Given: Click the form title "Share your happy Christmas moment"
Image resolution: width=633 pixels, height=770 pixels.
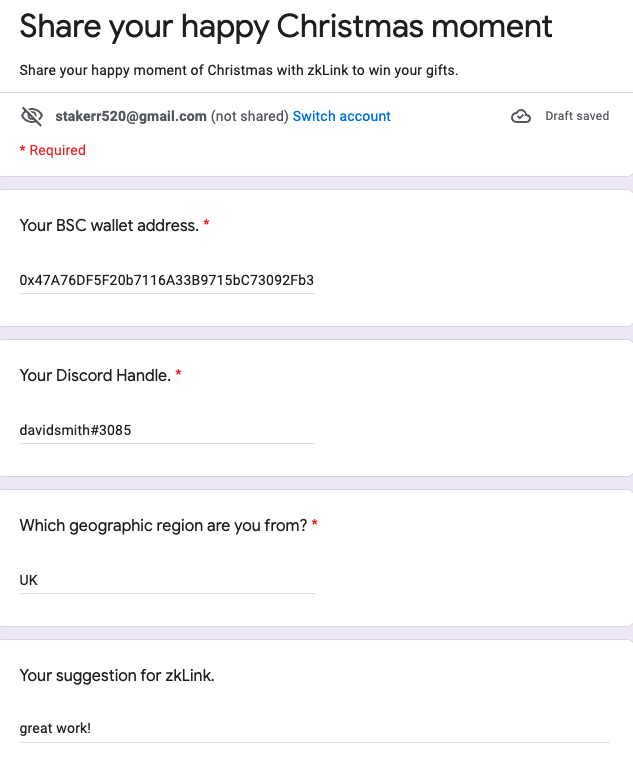Looking at the screenshot, I should tap(286, 28).
